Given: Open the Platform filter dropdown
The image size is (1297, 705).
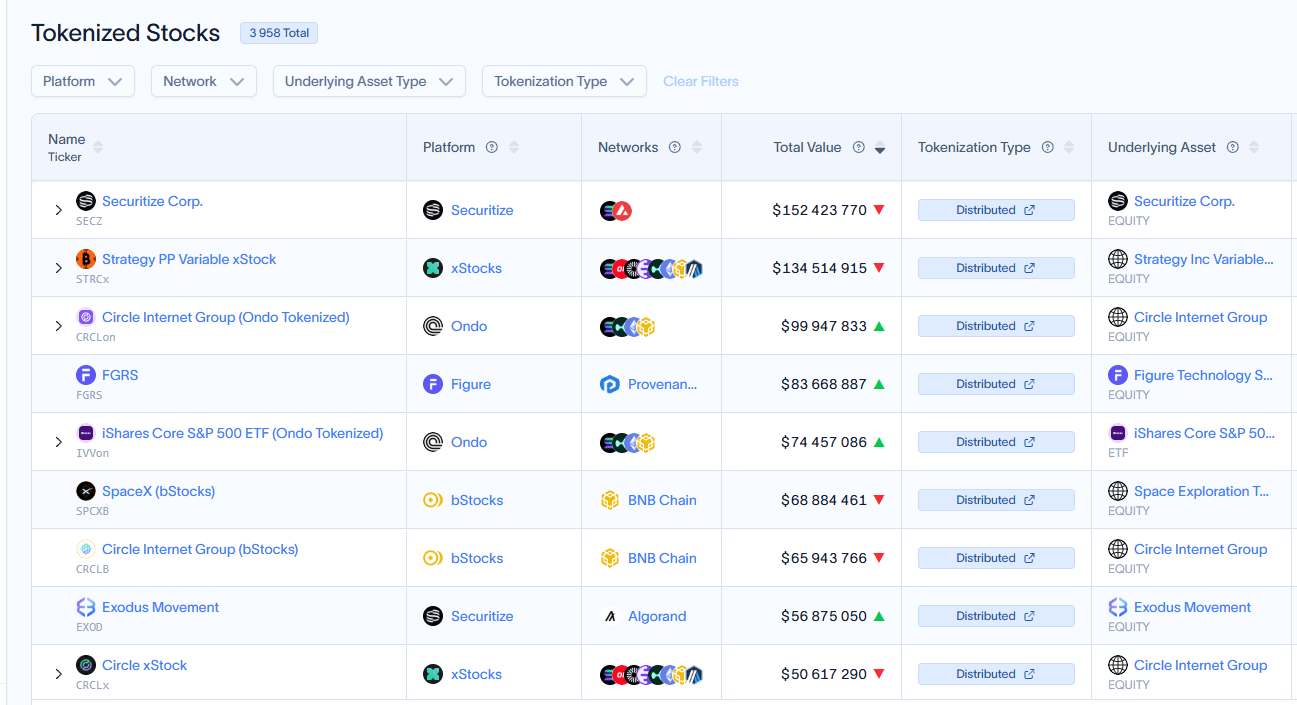Looking at the screenshot, I should [83, 81].
